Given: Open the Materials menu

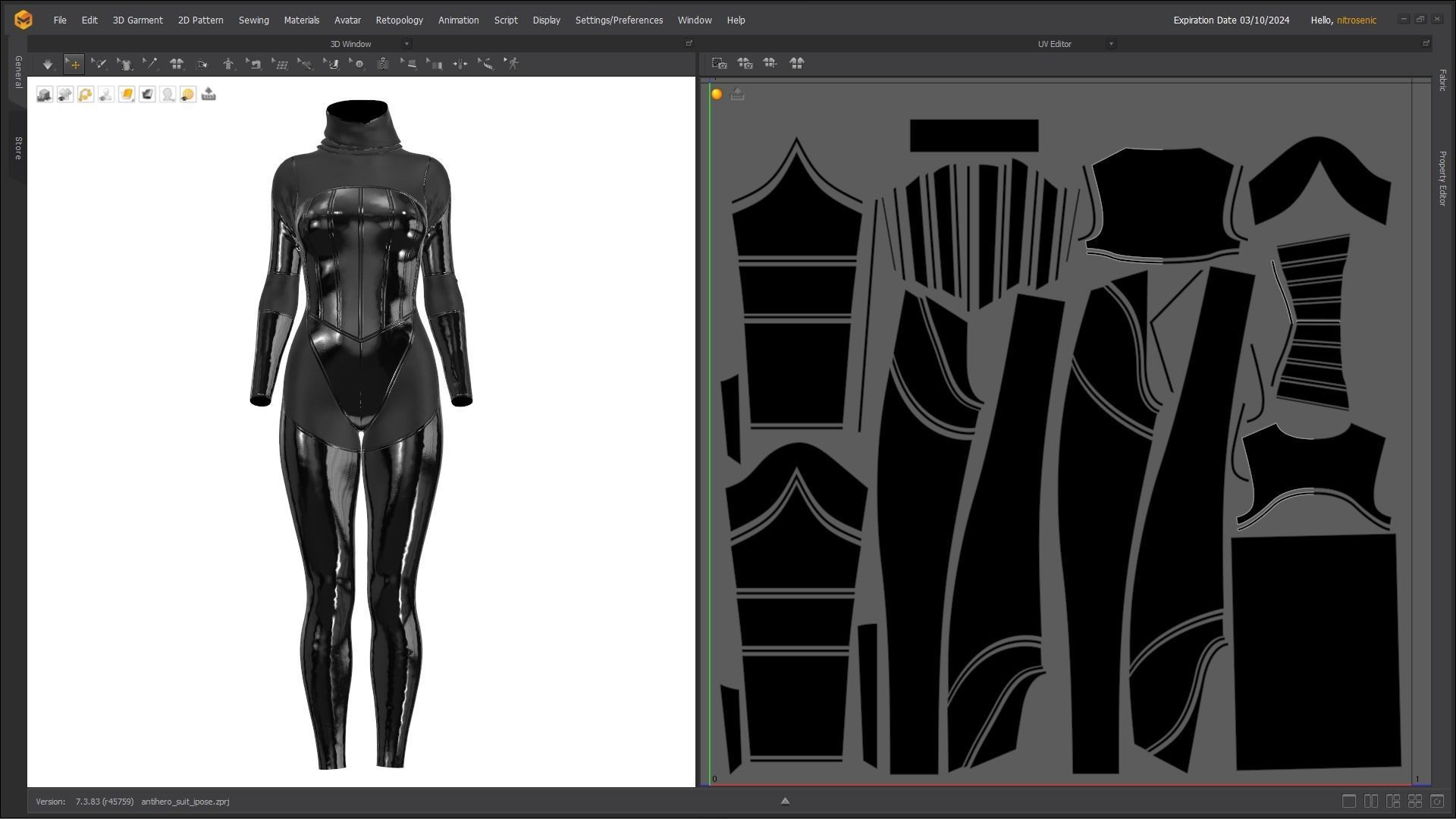Looking at the screenshot, I should [301, 20].
